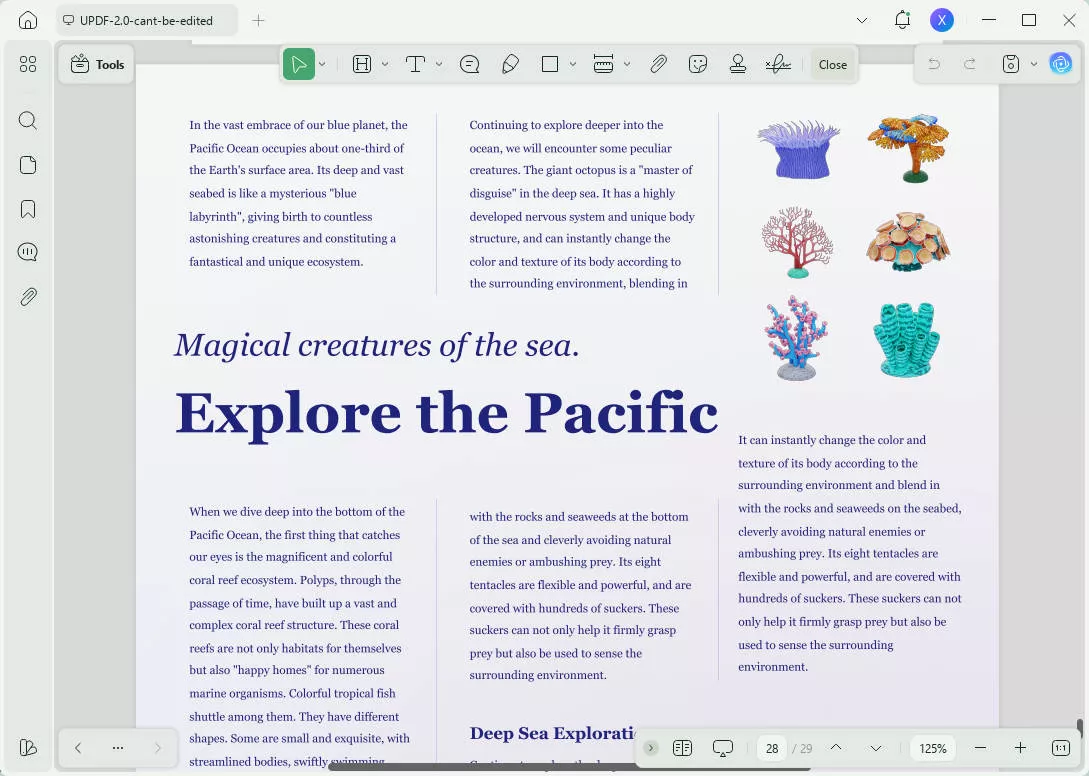Zoom out with the minus button
The width and height of the screenshot is (1089, 776).
tap(981, 748)
